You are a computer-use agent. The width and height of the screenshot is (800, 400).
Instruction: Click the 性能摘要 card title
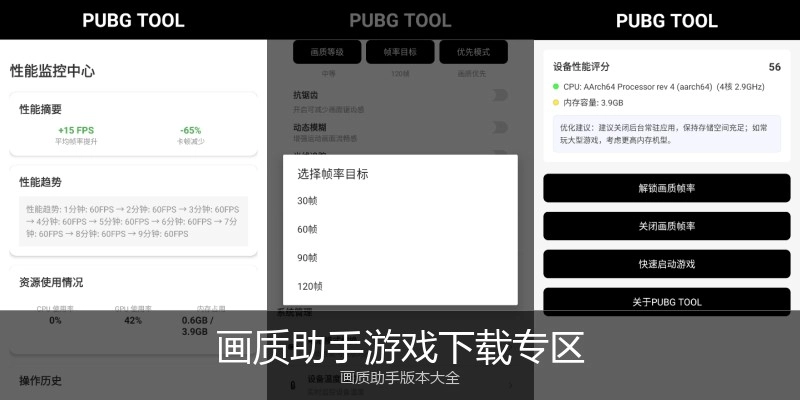[40, 109]
